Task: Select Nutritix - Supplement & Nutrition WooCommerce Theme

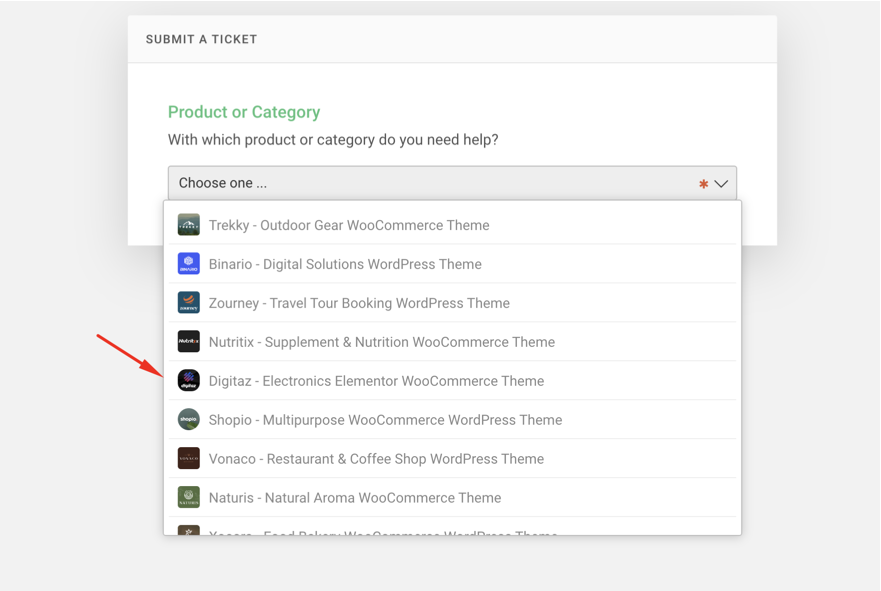Action: click(x=452, y=342)
